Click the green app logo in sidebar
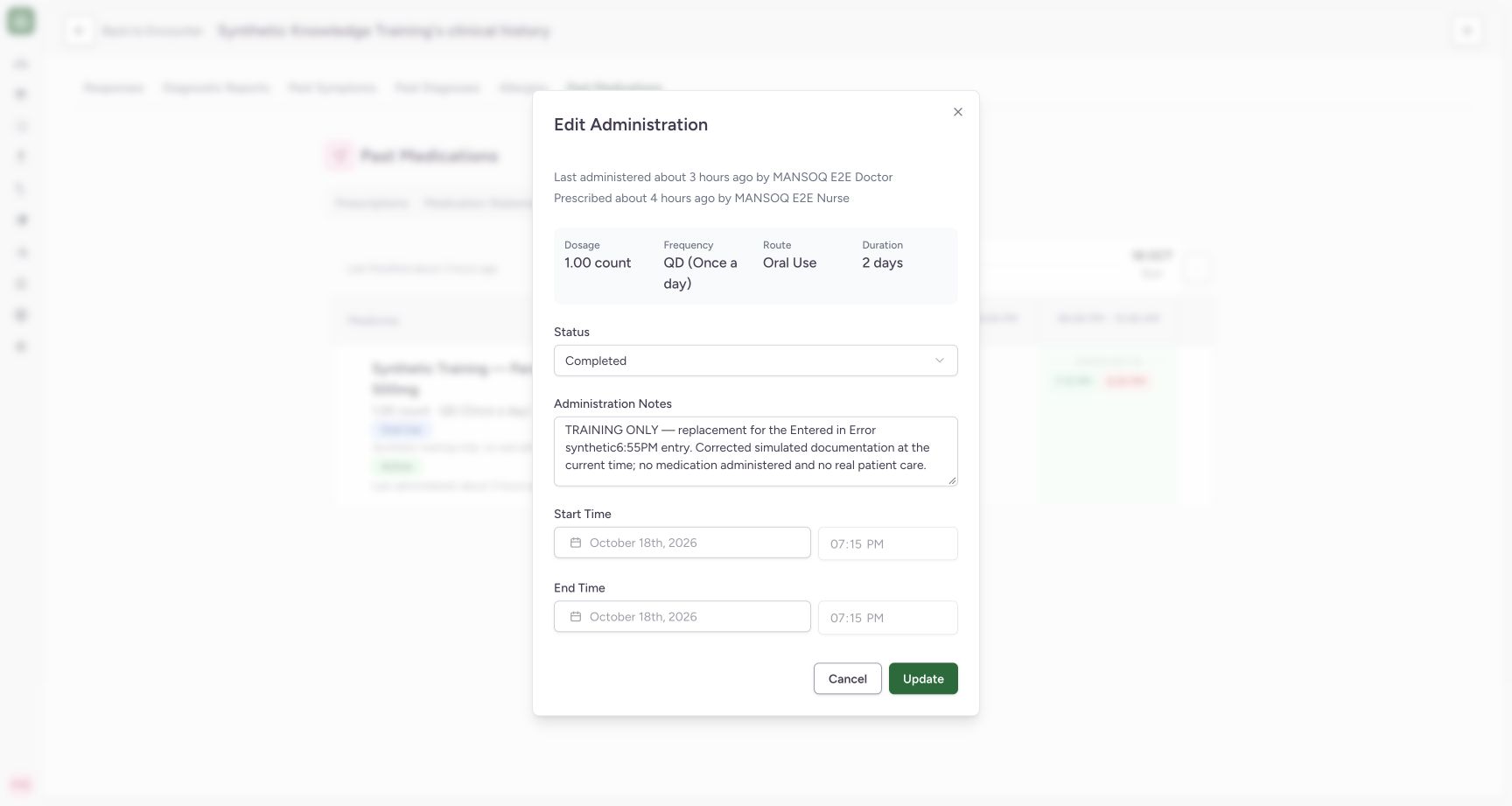 [x=21, y=21]
